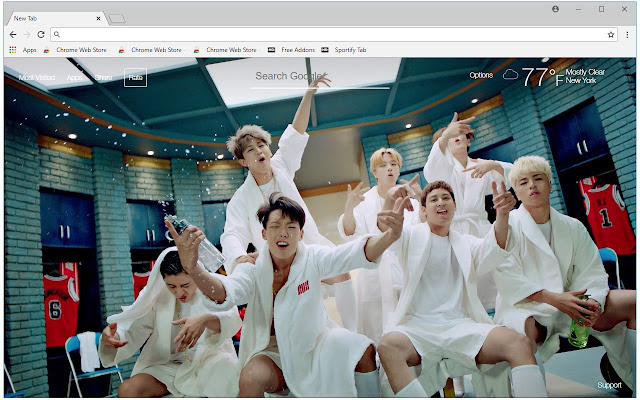Image resolution: width=640 pixels, height=400 pixels.
Task: Click into the browser address bar
Action: [x=333, y=35]
